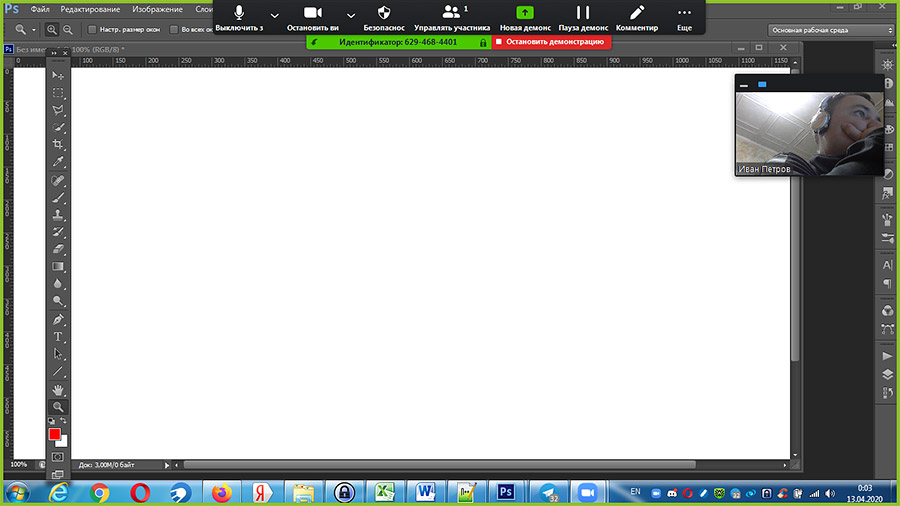
Task: Select the Crop tool
Action: 58,144
